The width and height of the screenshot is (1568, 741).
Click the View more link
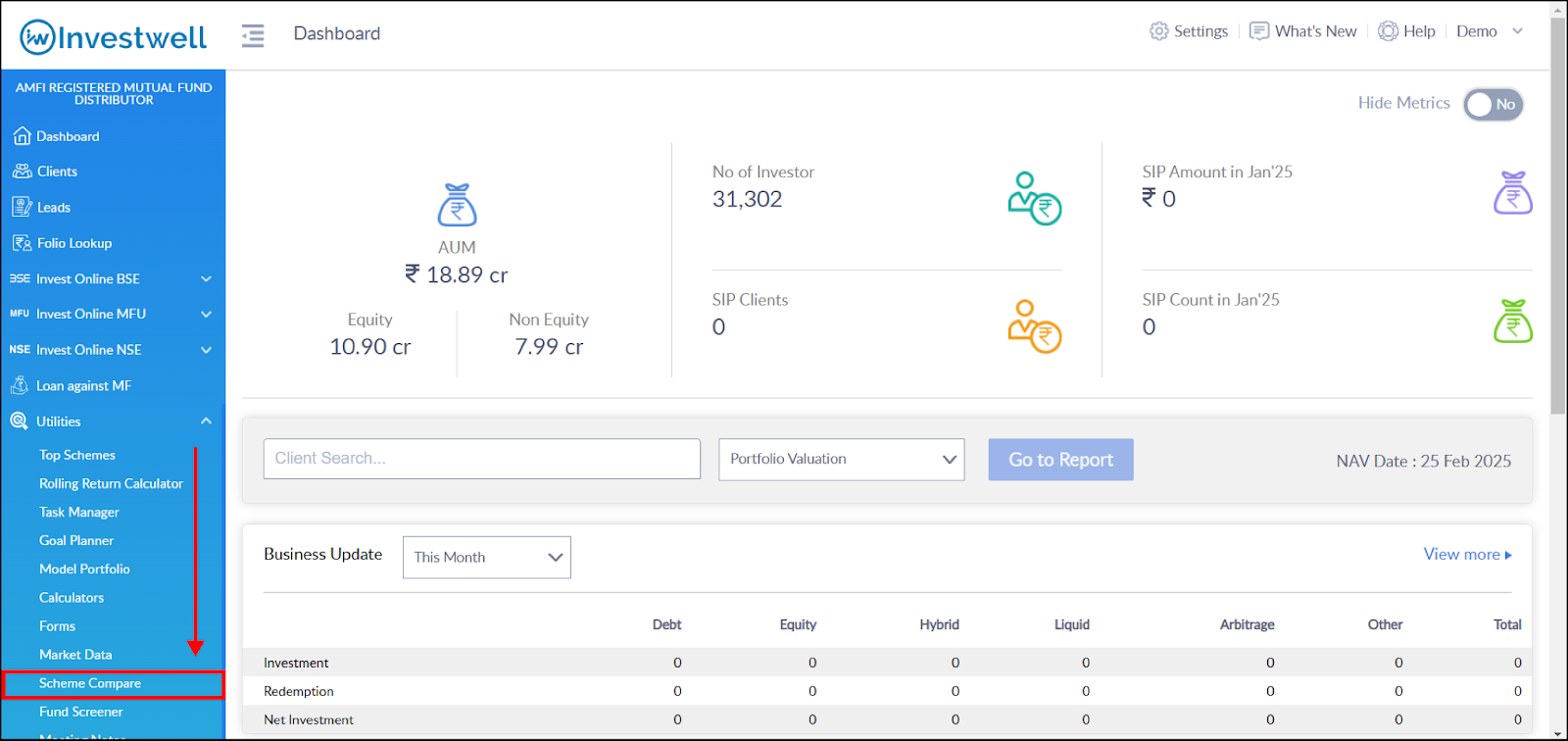point(1467,554)
